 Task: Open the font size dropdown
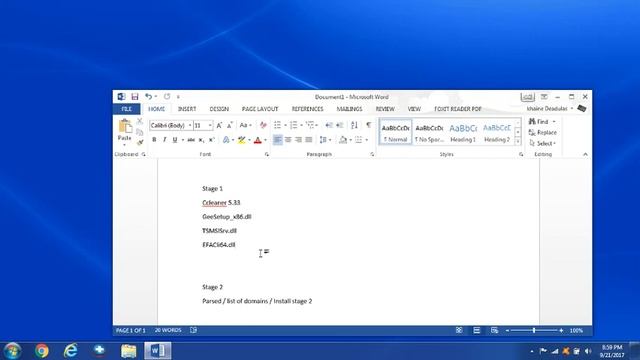click(x=210, y=125)
